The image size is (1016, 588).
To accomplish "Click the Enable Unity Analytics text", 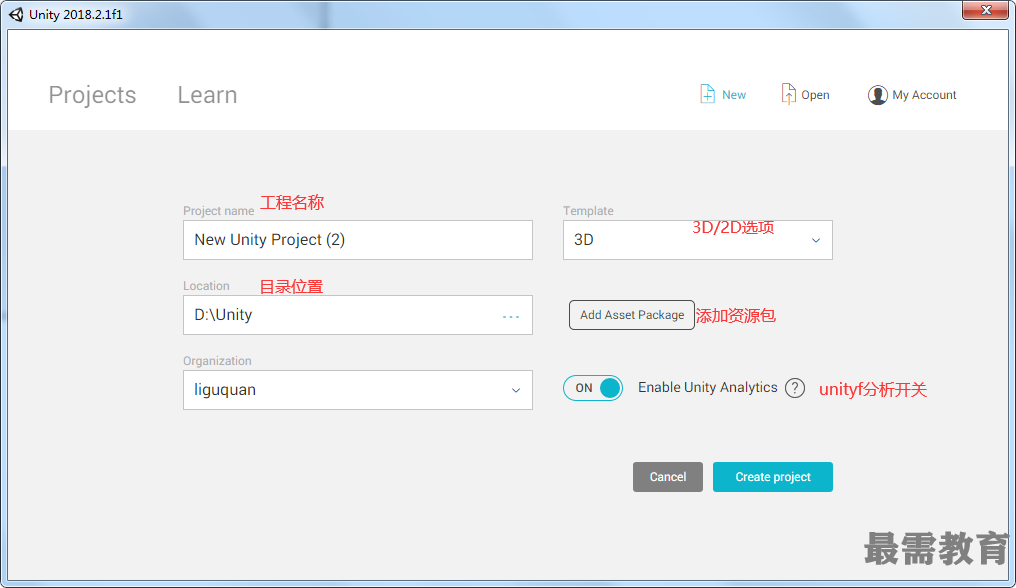I will coord(708,387).
